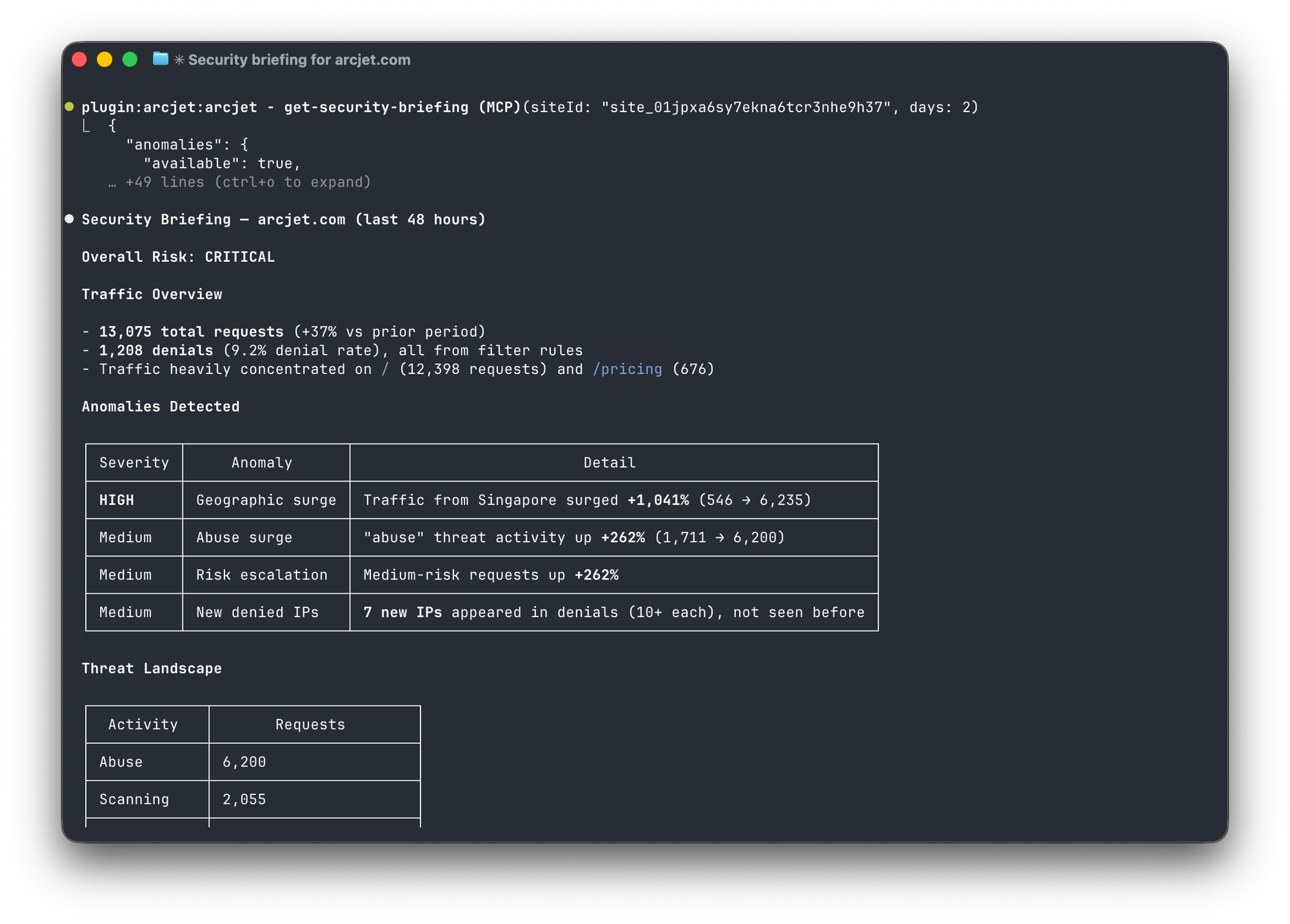Image resolution: width=1290 pixels, height=924 pixels.
Task: Click the Scanning activity row
Action: [134, 800]
